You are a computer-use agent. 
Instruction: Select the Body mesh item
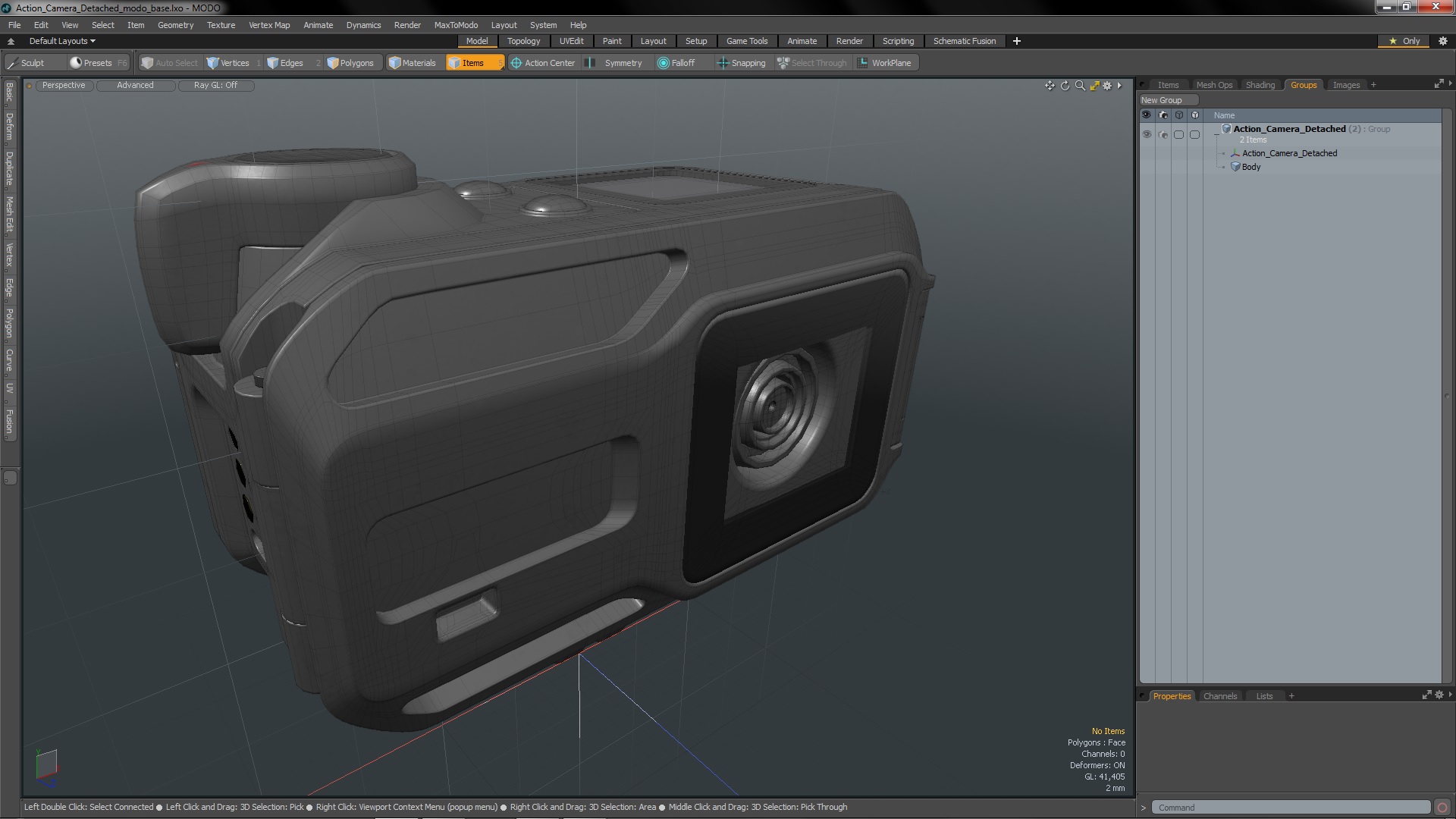[x=1251, y=167]
